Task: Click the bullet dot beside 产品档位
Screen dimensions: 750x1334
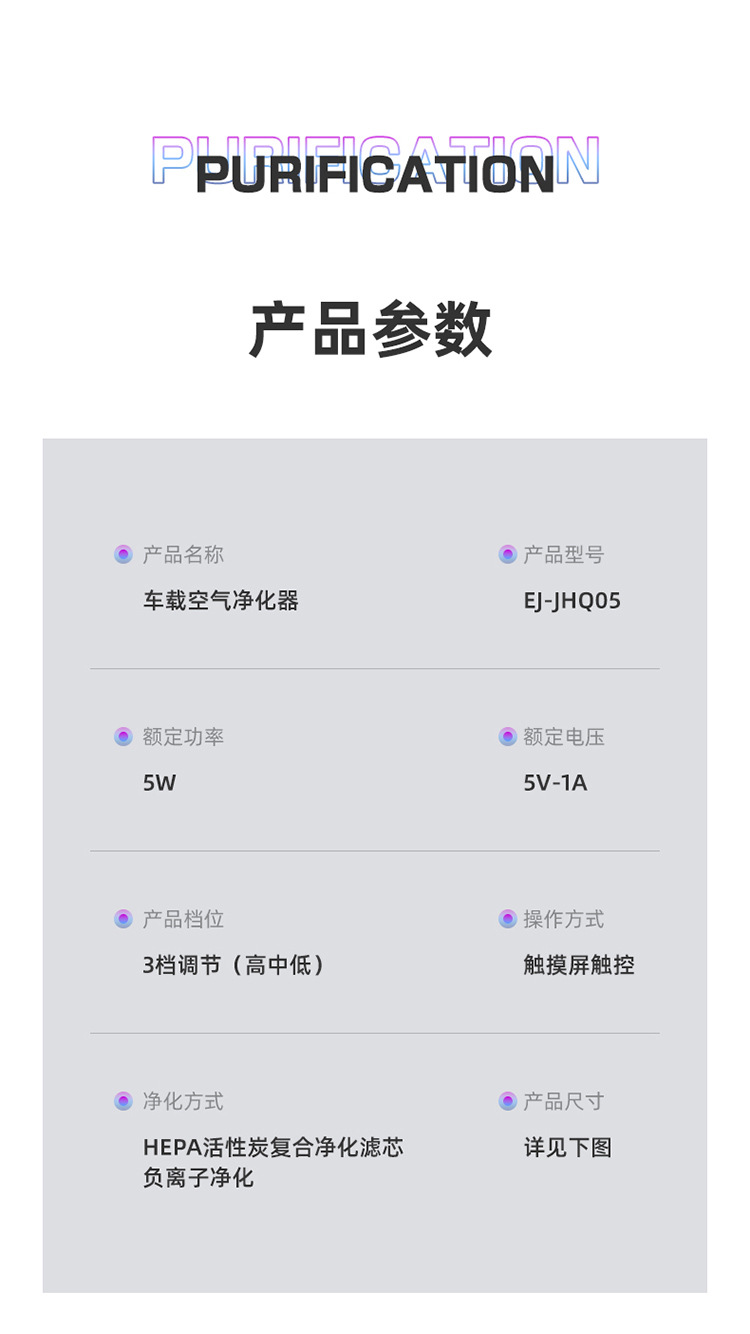Action: [123, 919]
